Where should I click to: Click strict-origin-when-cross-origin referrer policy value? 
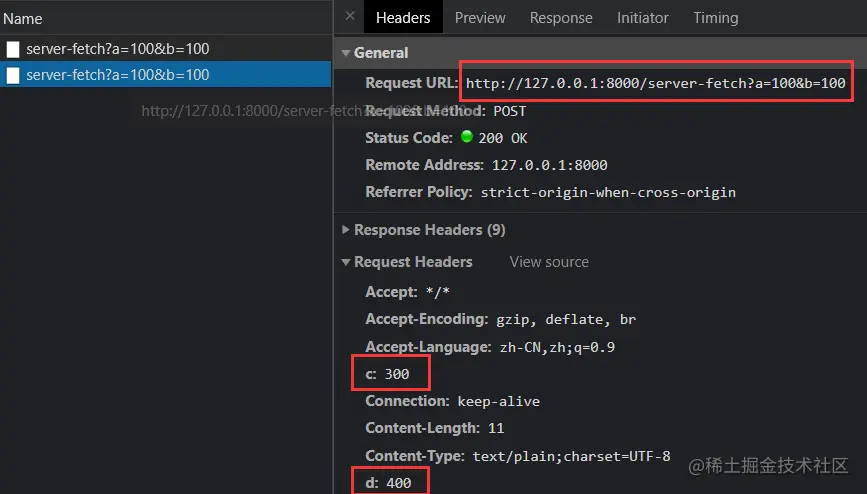(608, 193)
